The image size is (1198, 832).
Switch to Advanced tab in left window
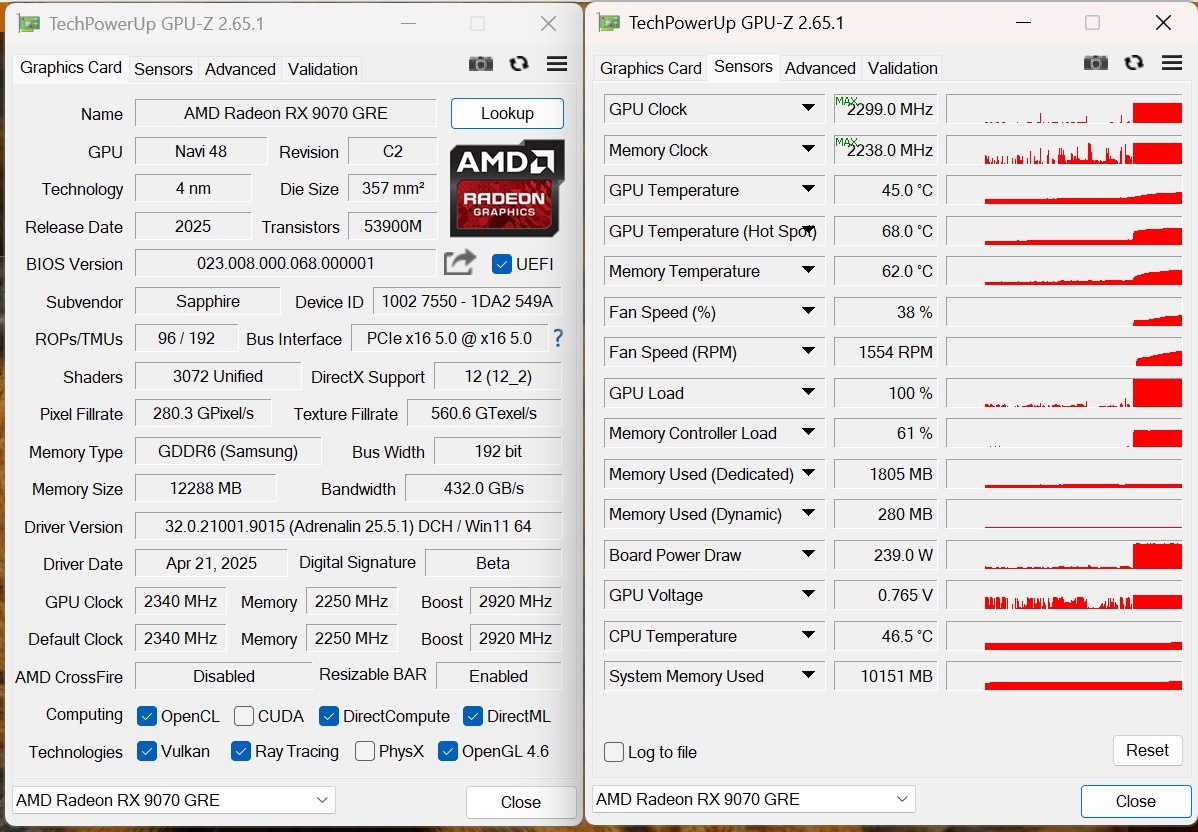pos(240,69)
